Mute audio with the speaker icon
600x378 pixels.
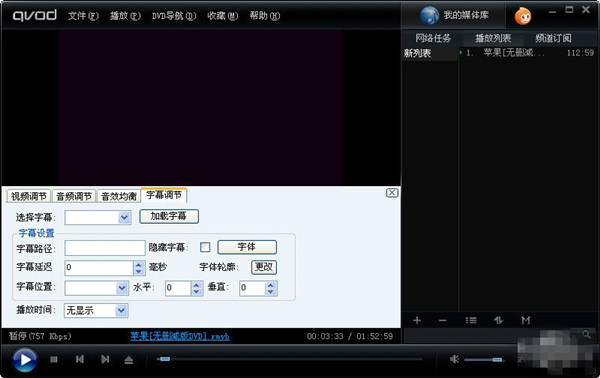[454, 359]
